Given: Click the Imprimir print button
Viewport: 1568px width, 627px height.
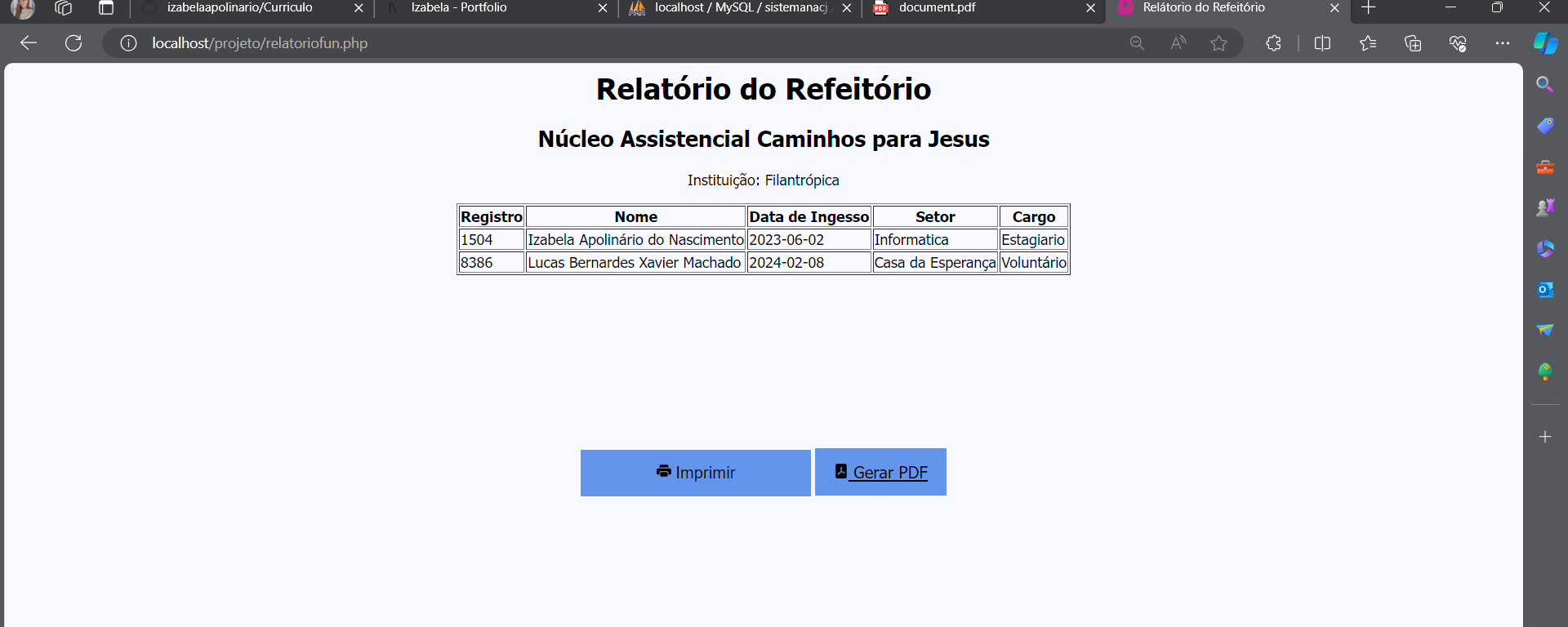Looking at the screenshot, I should click(x=695, y=473).
